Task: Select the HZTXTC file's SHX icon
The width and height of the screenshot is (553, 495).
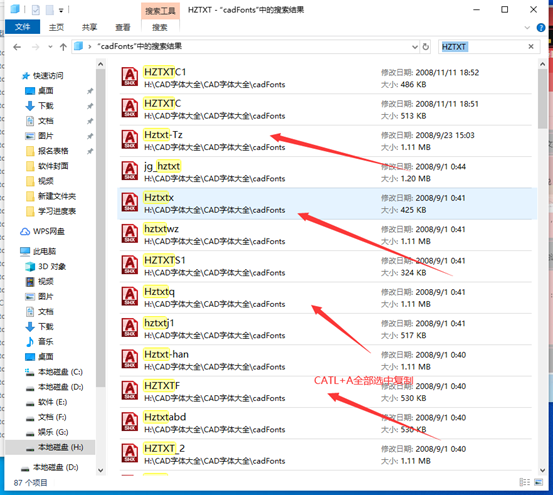Action: pyautogui.click(x=130, y=108)
